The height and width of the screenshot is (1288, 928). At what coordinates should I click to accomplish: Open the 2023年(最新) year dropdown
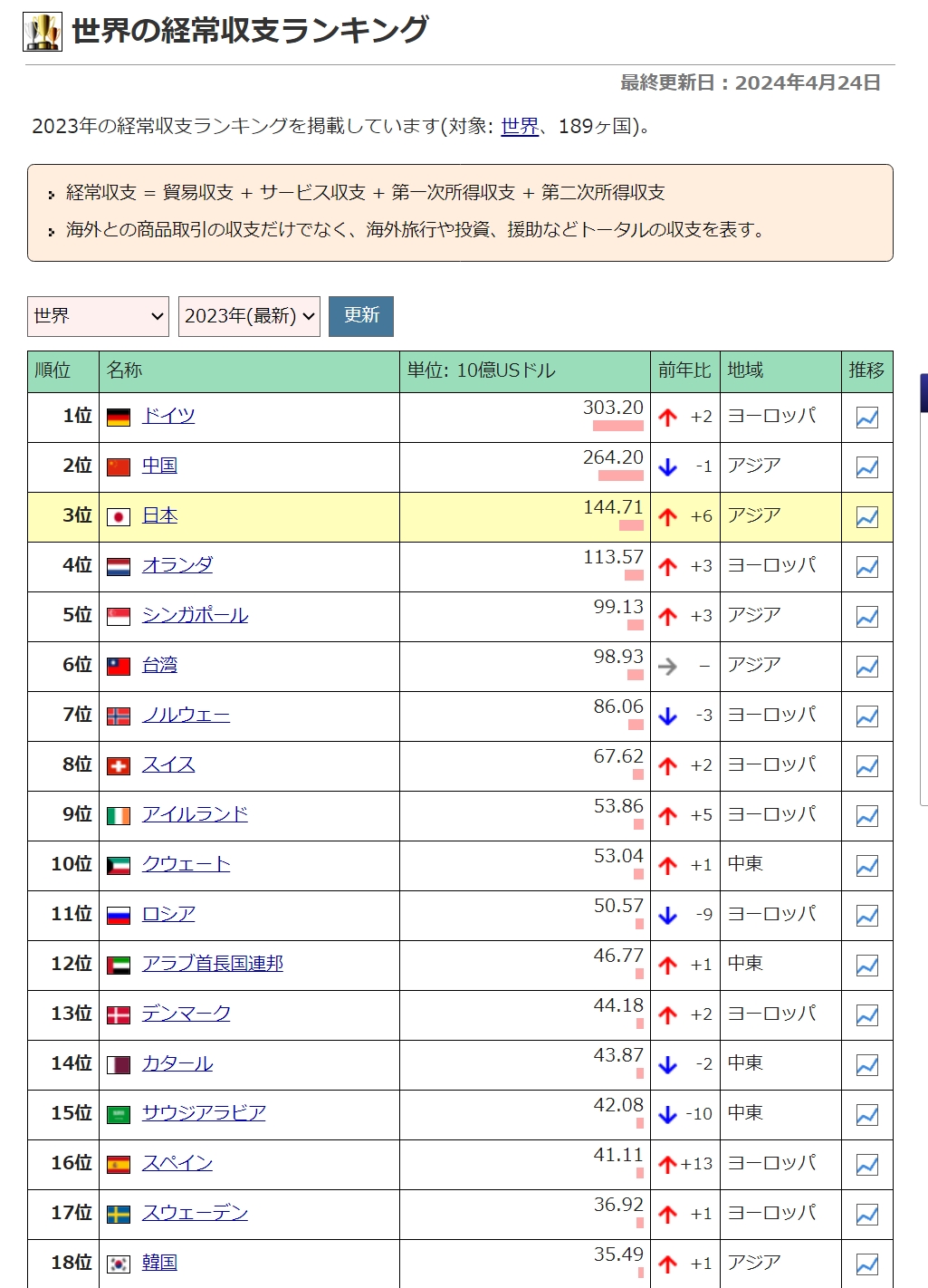[249, 316]
